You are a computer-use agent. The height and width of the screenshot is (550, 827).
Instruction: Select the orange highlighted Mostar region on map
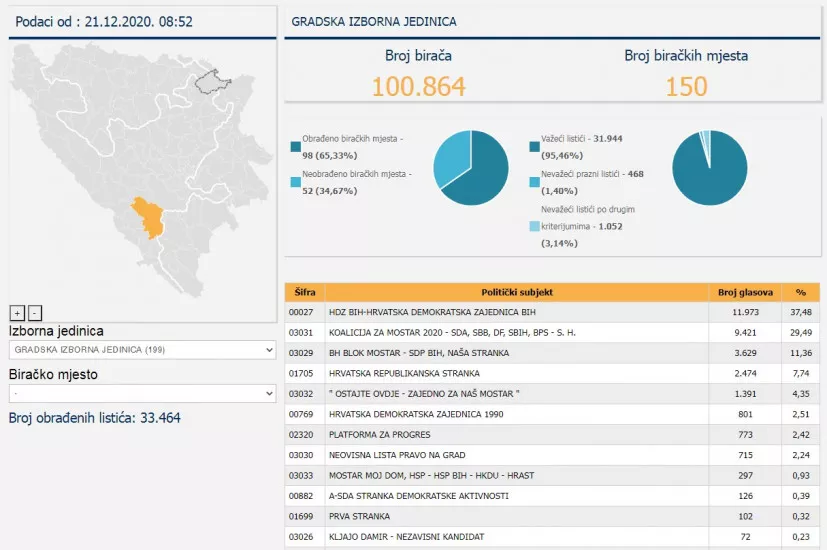[150, 217]
